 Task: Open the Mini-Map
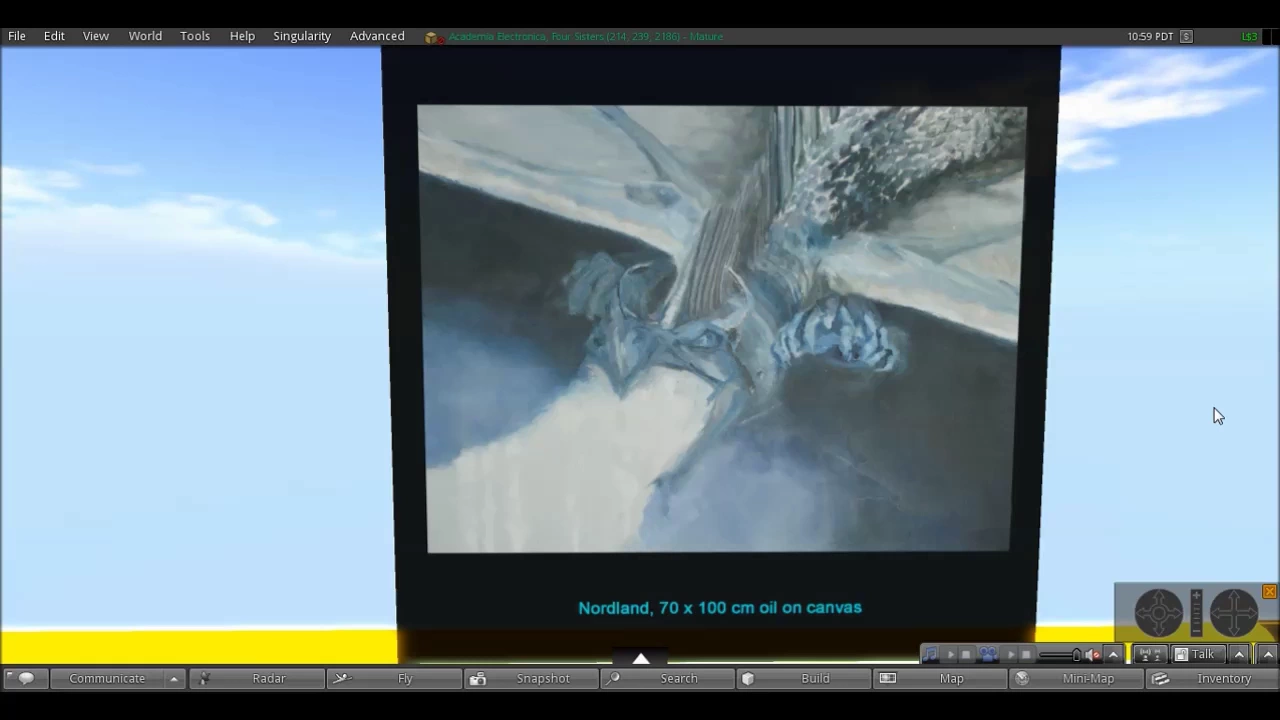1077,678
